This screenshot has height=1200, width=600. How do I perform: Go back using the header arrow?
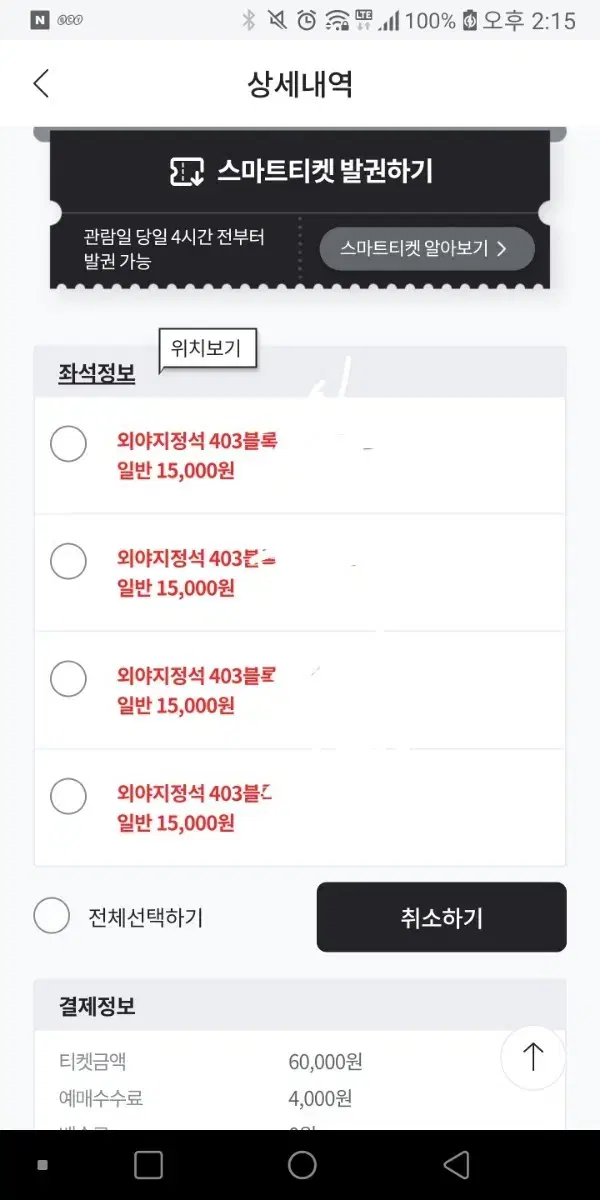41,83
